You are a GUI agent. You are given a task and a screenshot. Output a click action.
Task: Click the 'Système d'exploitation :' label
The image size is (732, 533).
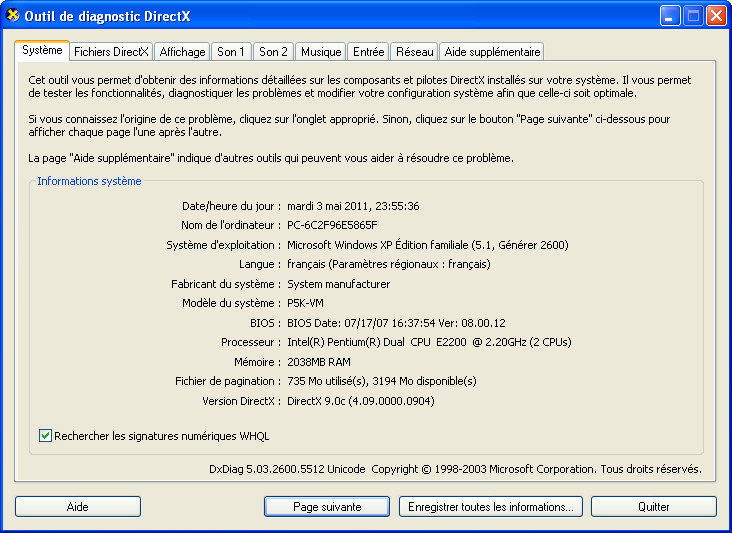pos(224,245)
